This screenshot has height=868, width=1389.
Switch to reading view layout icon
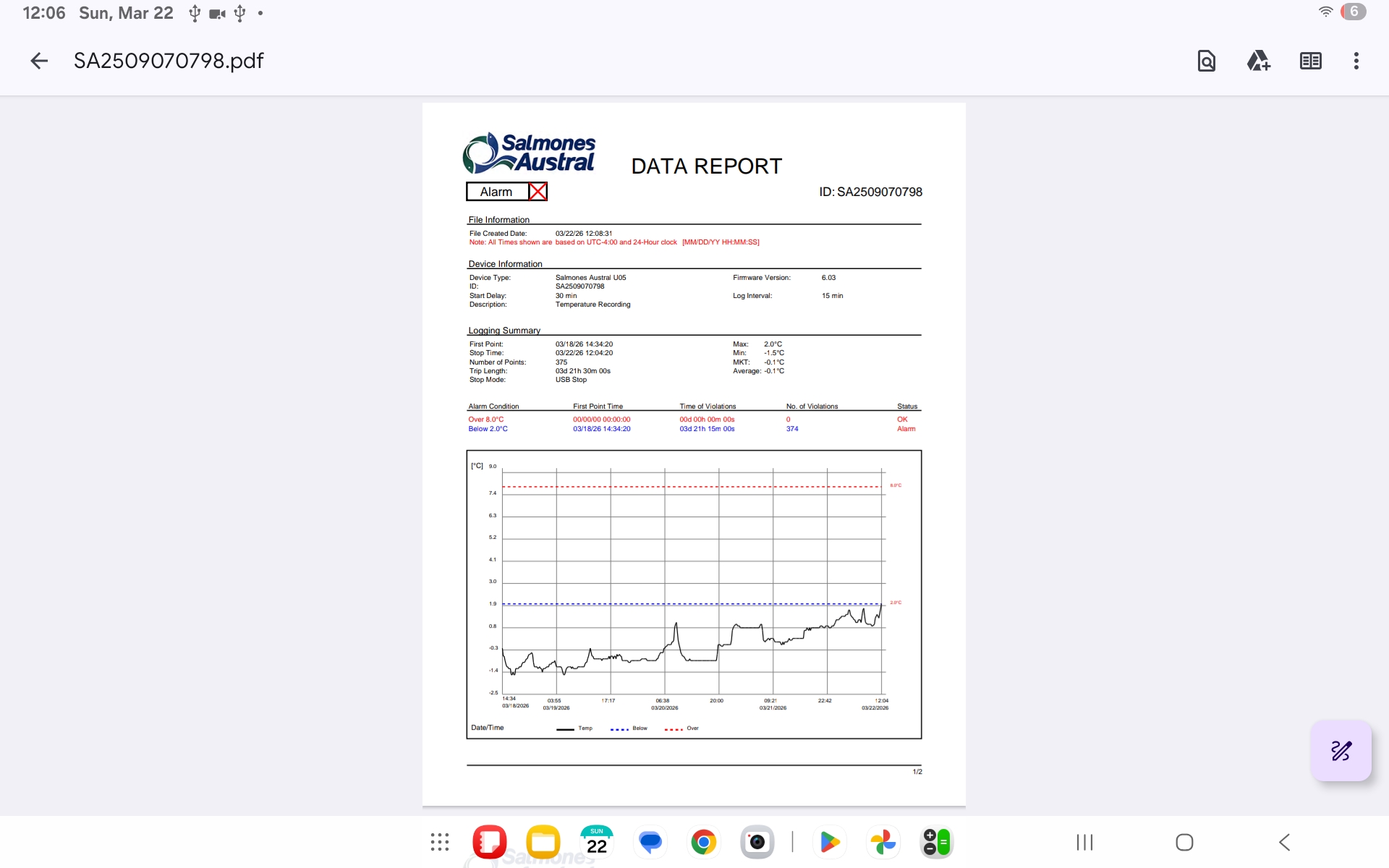pos(1310,61)
